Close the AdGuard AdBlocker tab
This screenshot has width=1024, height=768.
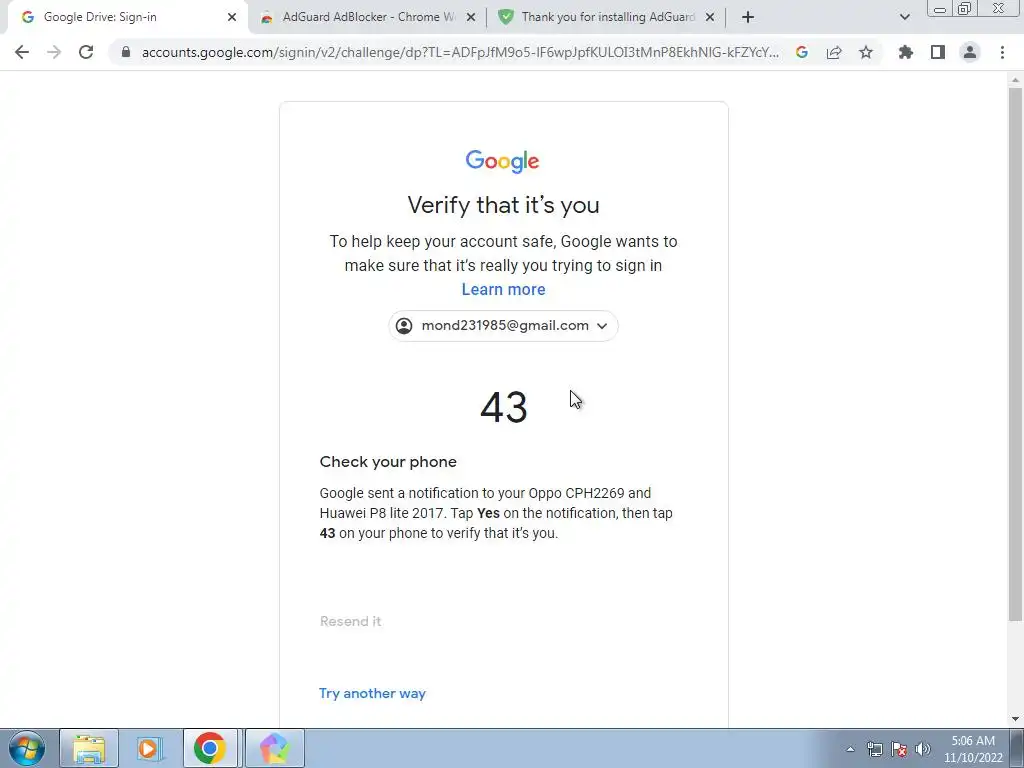tap(471, 17)
